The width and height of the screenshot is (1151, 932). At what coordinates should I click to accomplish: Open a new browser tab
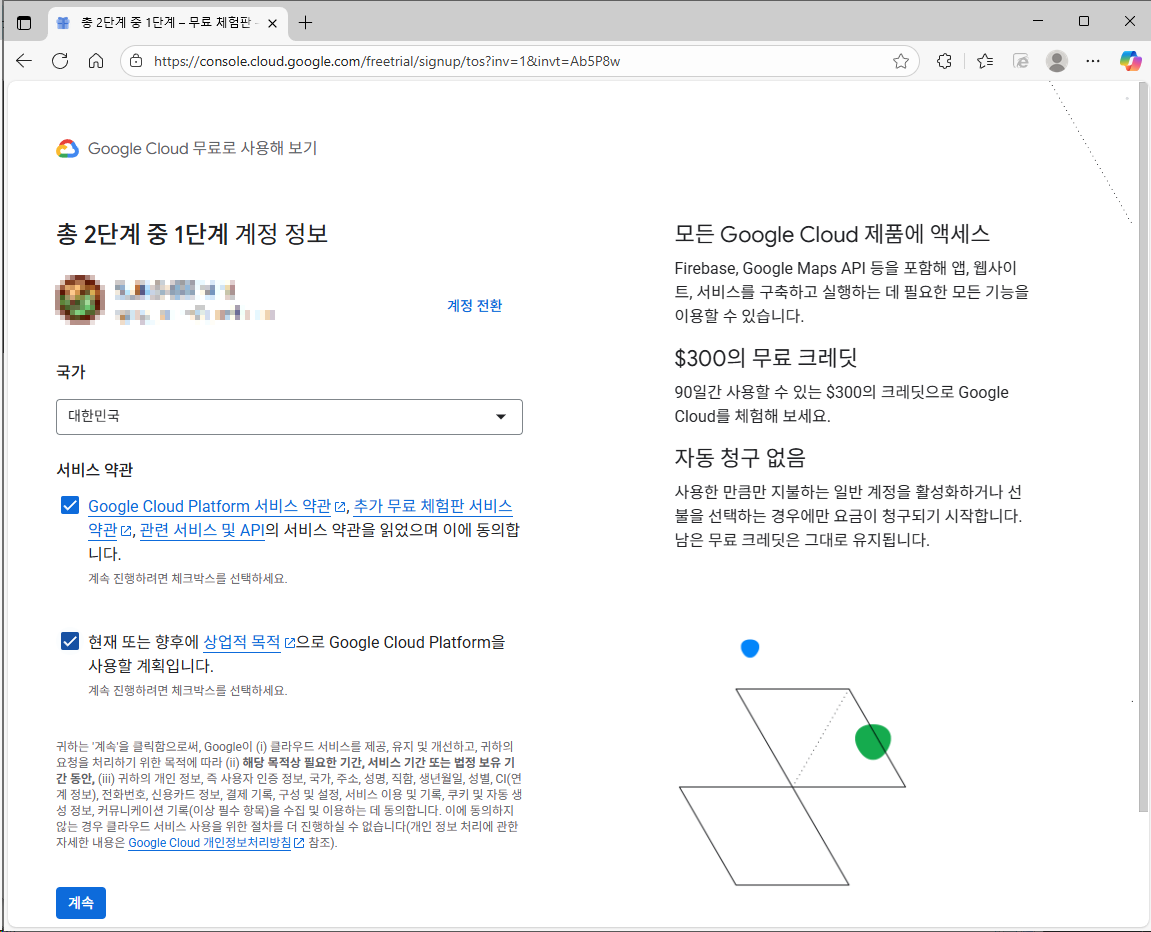tap(305, 23)
